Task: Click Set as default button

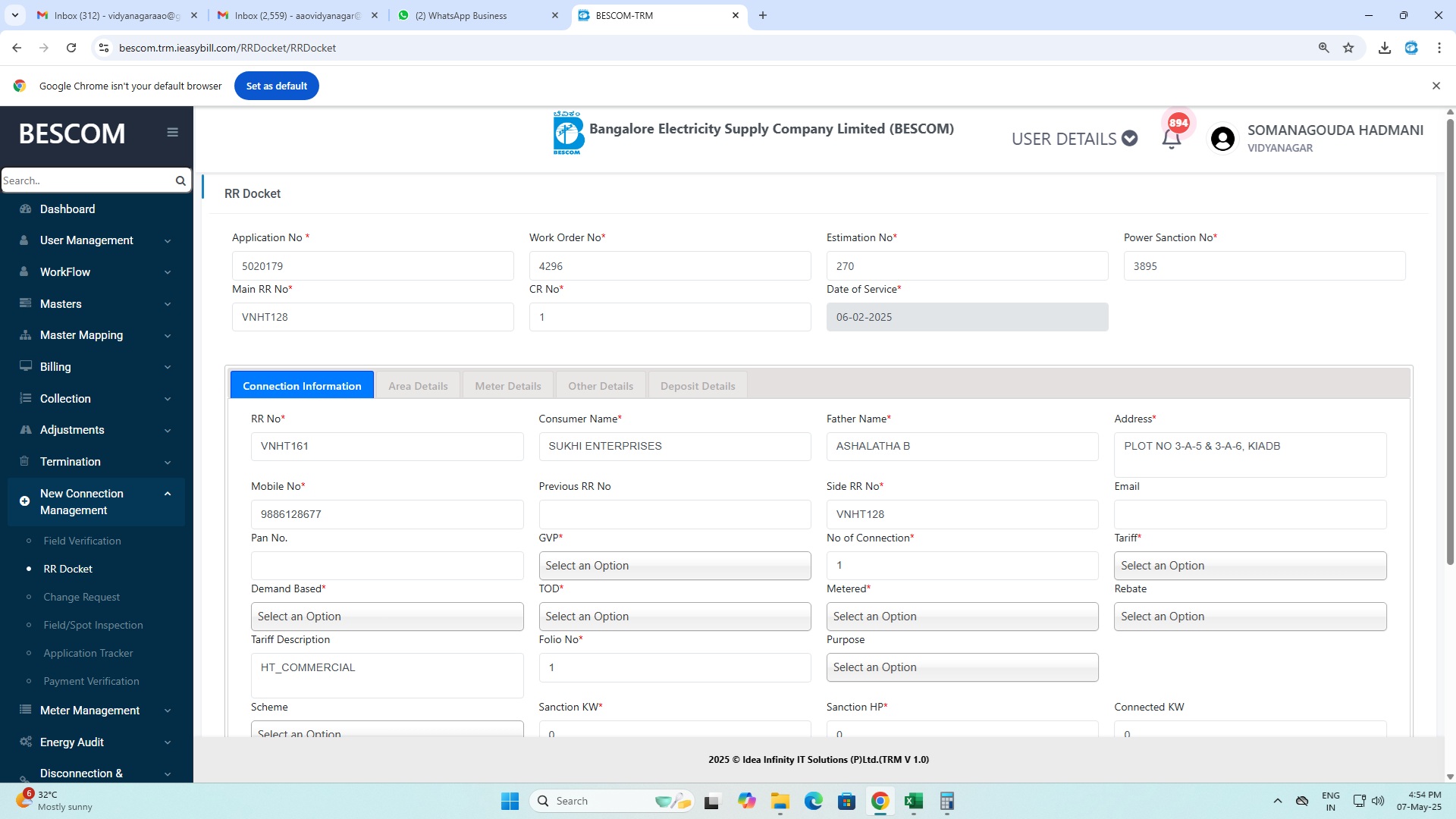Action: [277, 86]
